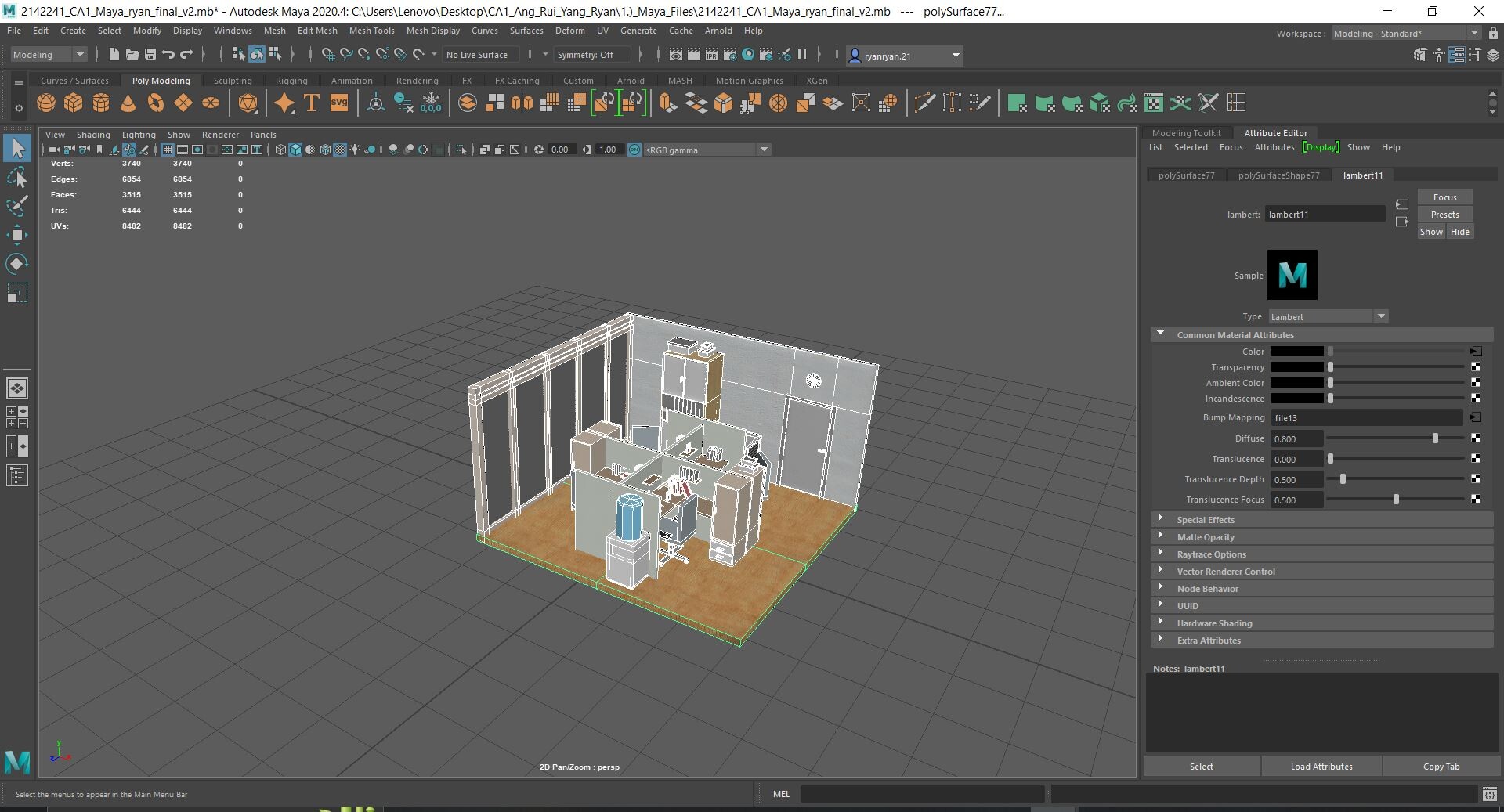The image size is (1504, 812).
Task: Click the Save scene icon
Action: click(150, 55)
